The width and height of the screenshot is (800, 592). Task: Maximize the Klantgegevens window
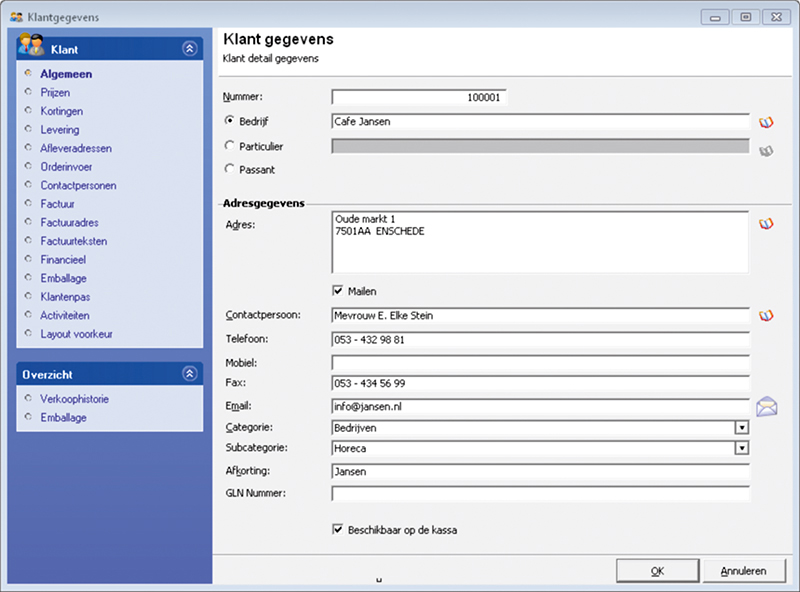[745, 17]
